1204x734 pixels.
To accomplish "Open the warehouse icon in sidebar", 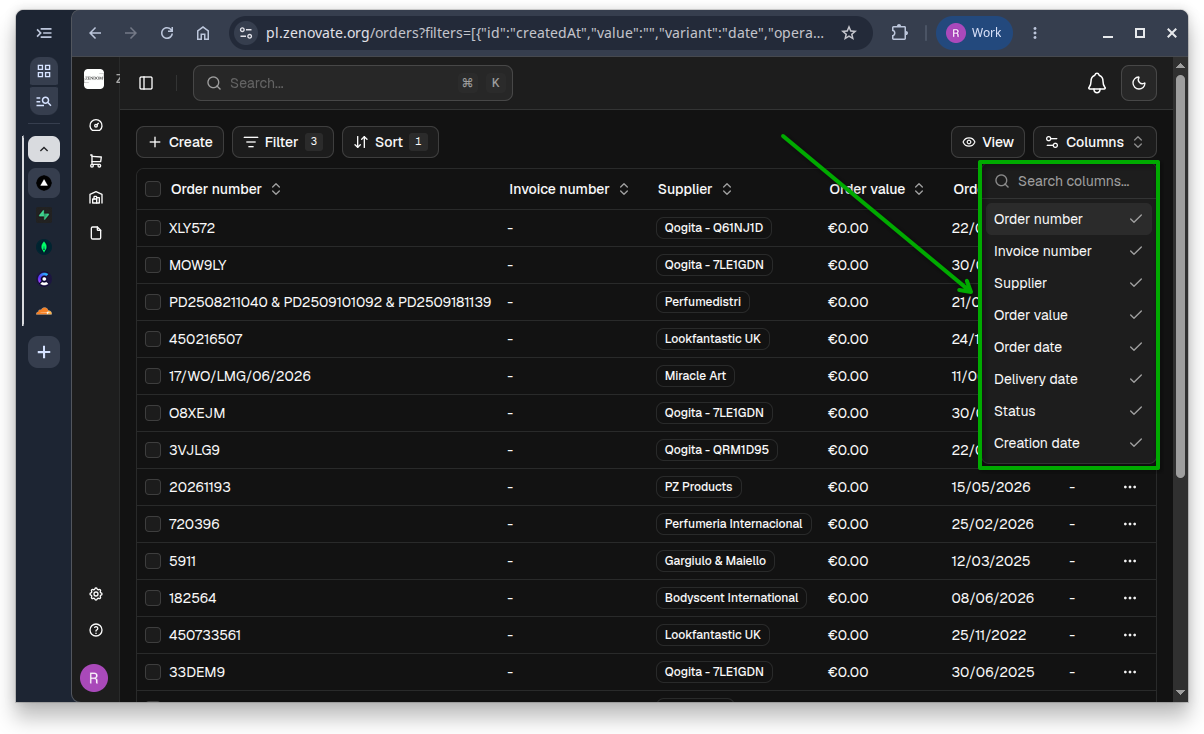I will point(96,197).
